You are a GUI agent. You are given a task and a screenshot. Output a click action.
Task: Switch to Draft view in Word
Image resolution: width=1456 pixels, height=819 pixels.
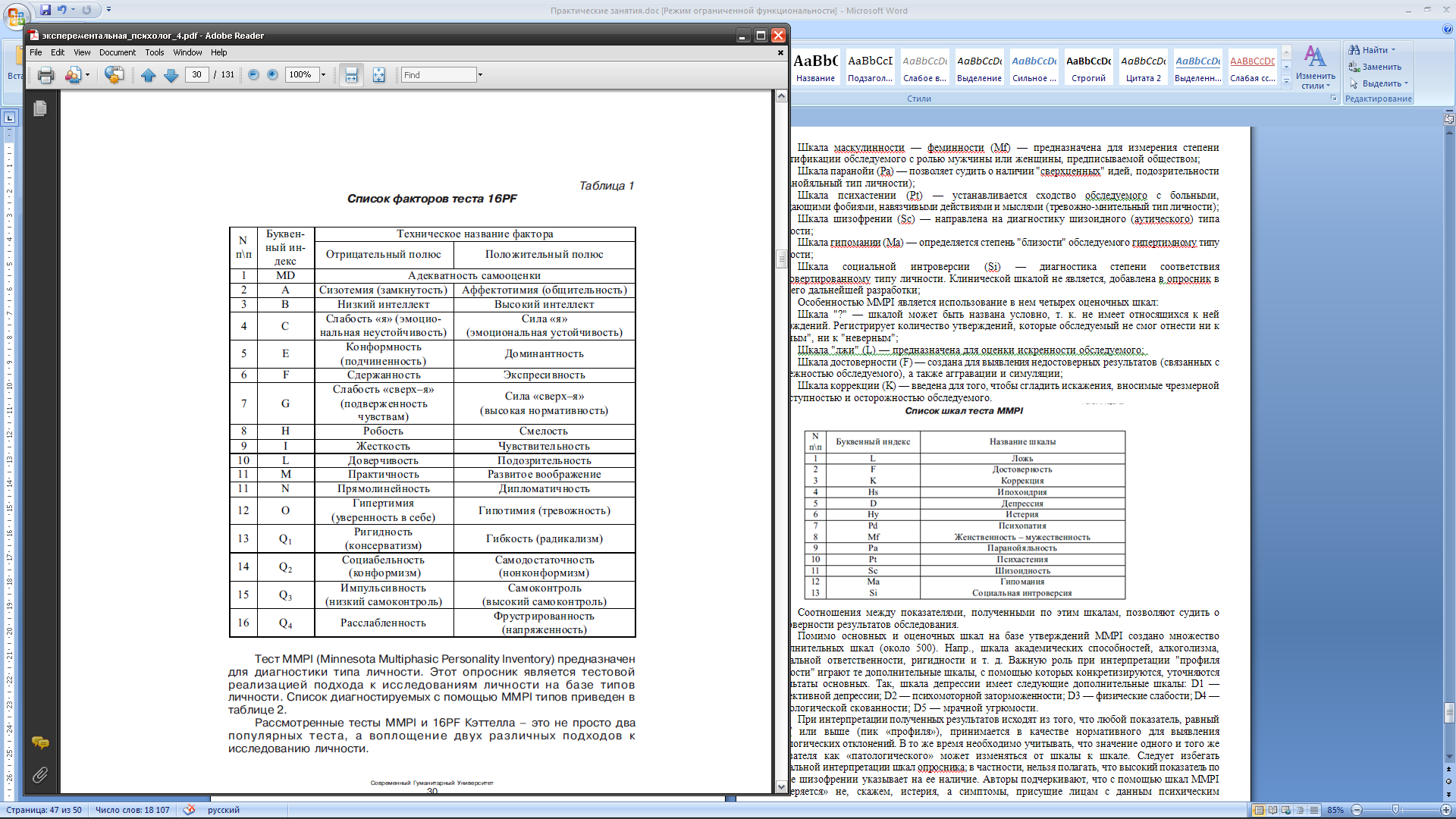point(1313,810)
